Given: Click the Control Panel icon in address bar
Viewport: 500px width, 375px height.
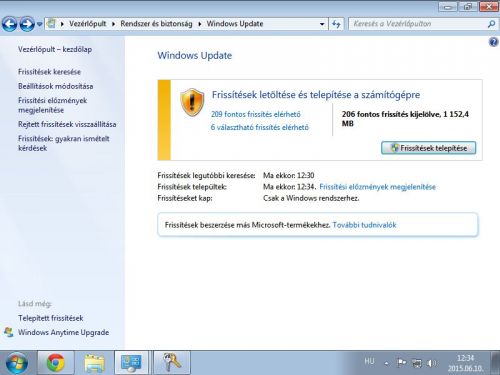Looking at the screenshot, I should (51, 24).
